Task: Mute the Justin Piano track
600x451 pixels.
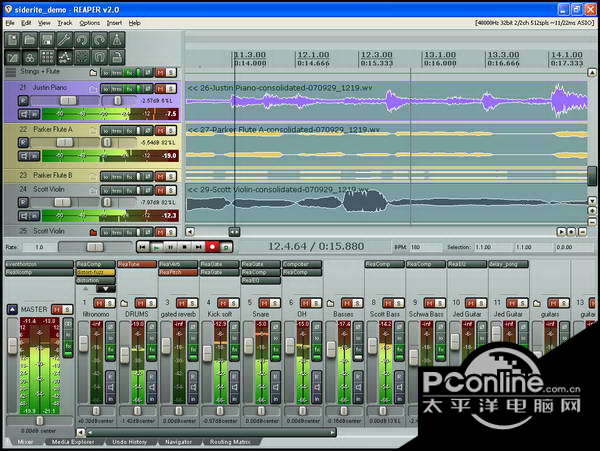Action: (x=160, y=88)
